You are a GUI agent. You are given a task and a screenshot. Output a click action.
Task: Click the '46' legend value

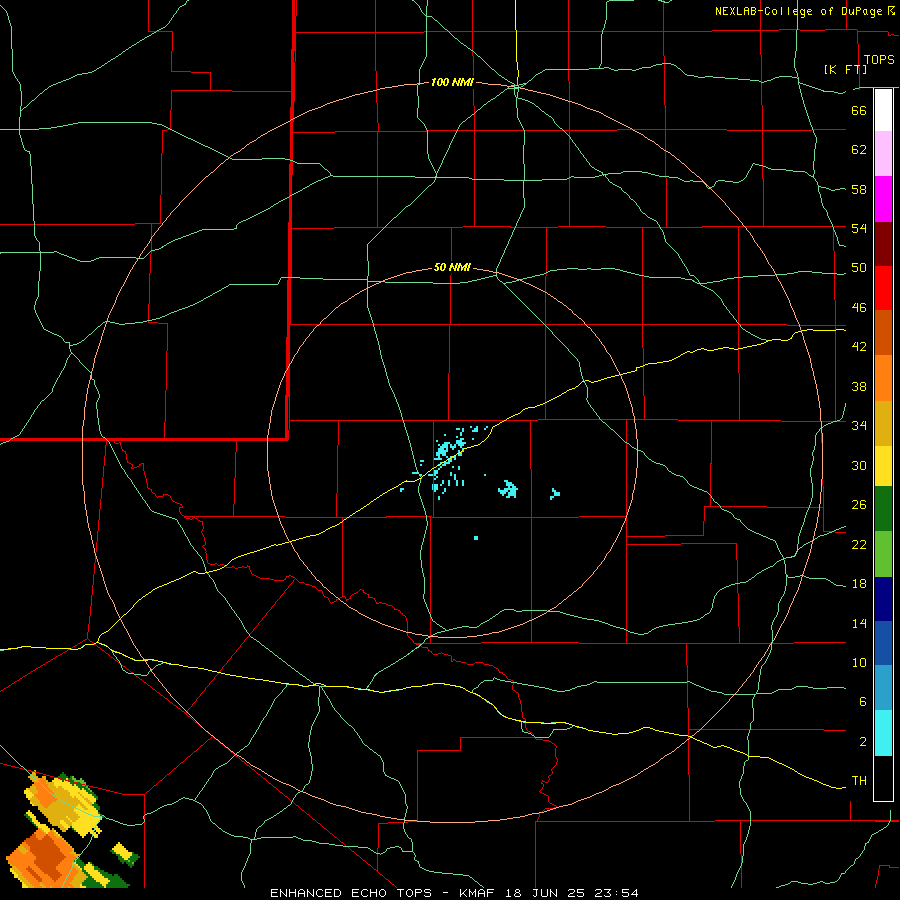[x=859, y=308]
